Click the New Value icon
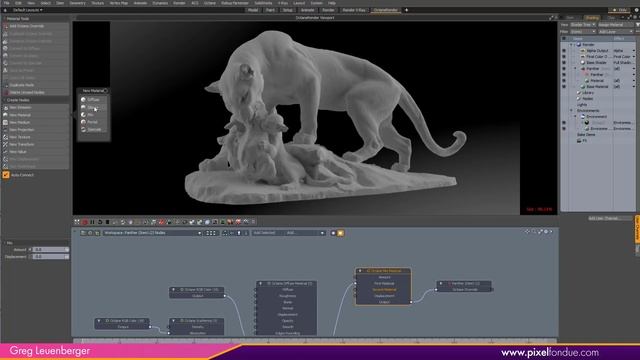 (x=5, y=152)
